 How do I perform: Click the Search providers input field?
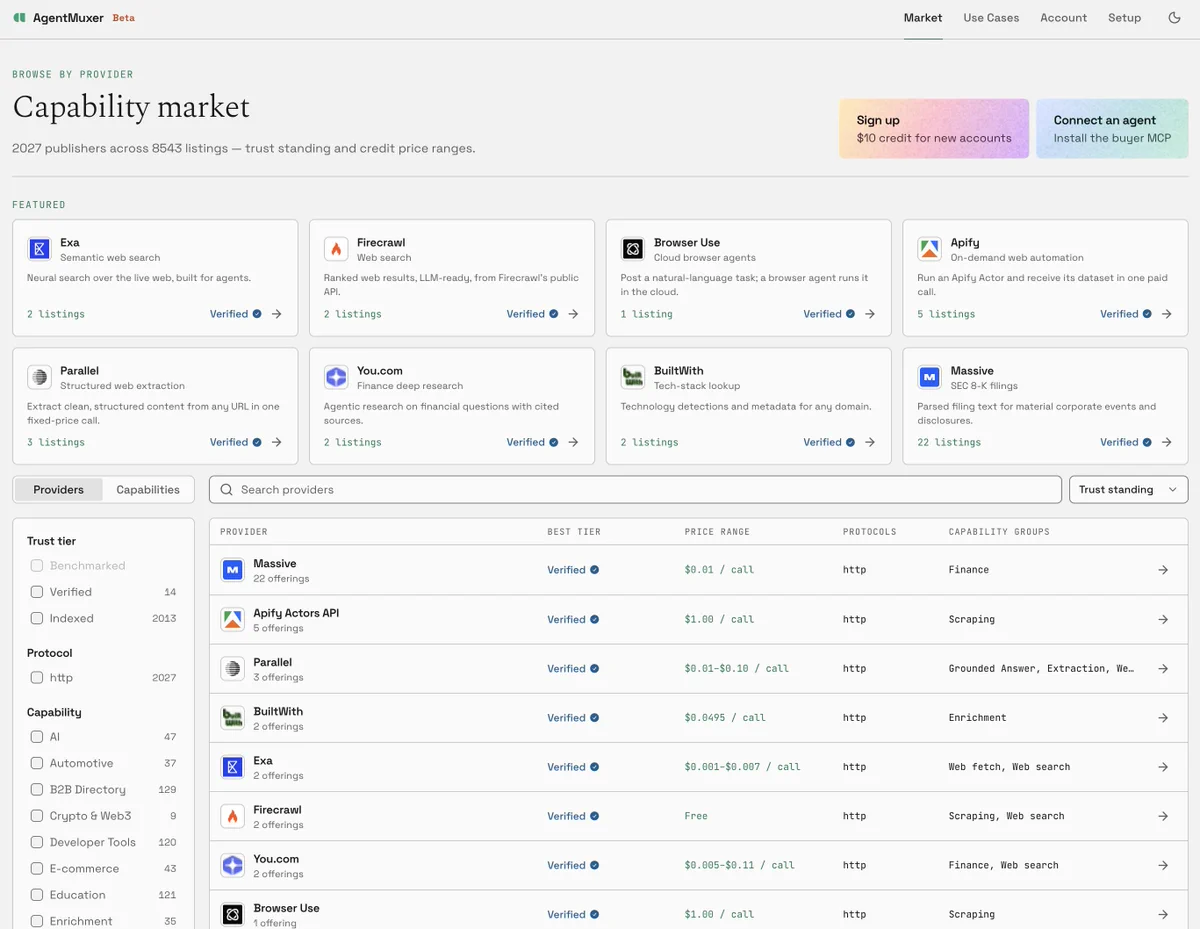point(635,490)
